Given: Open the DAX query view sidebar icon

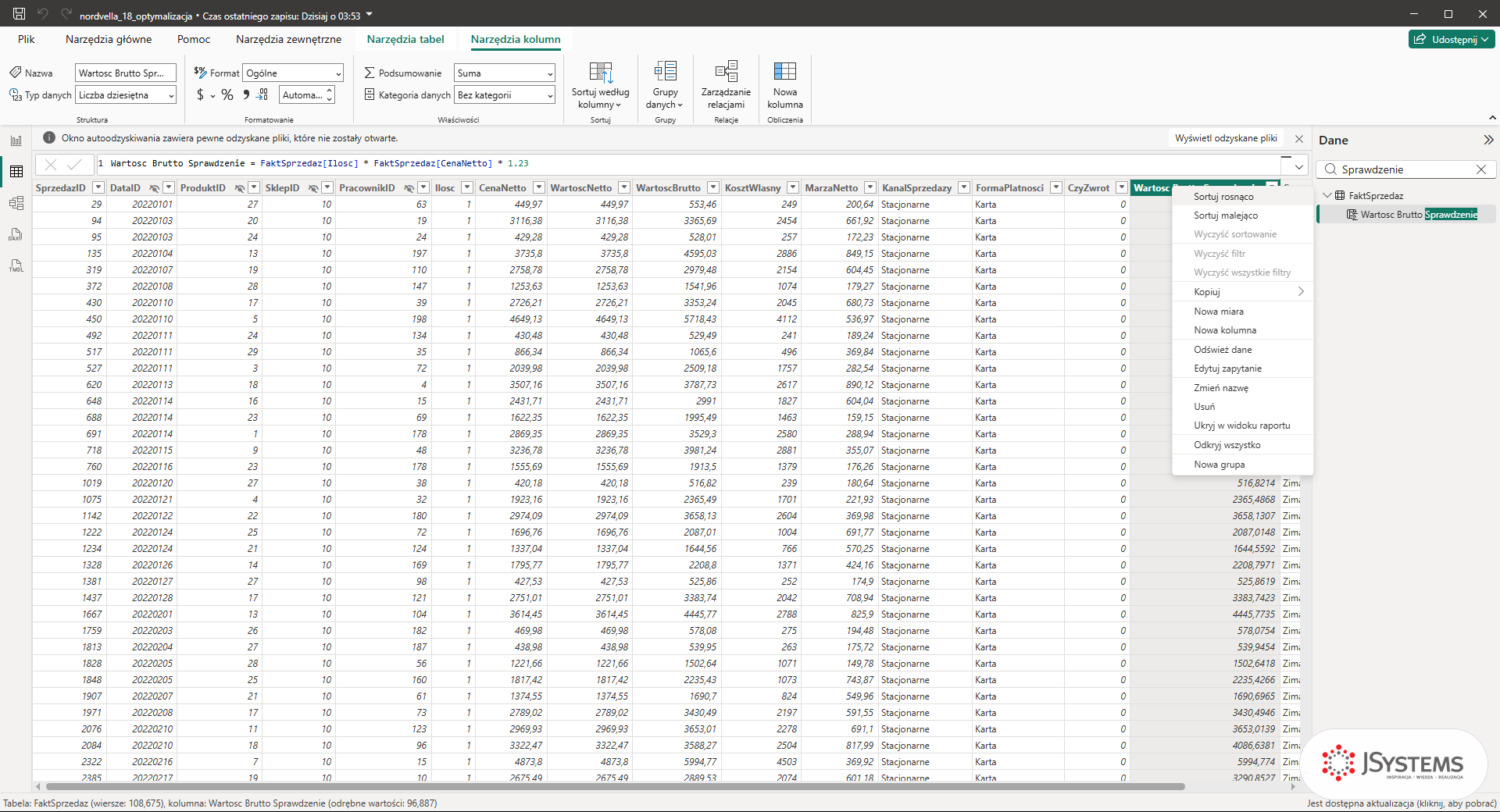Looking at the screenshot, I should click(16, 234).
